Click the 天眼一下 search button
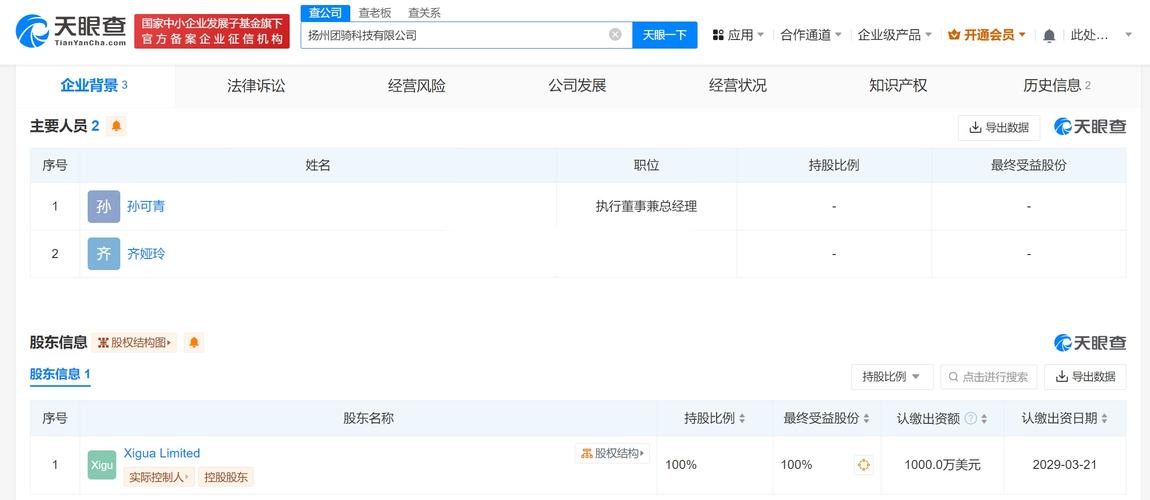The height and width of the screenshot is (500, 1150). click(x=664, y=34)
